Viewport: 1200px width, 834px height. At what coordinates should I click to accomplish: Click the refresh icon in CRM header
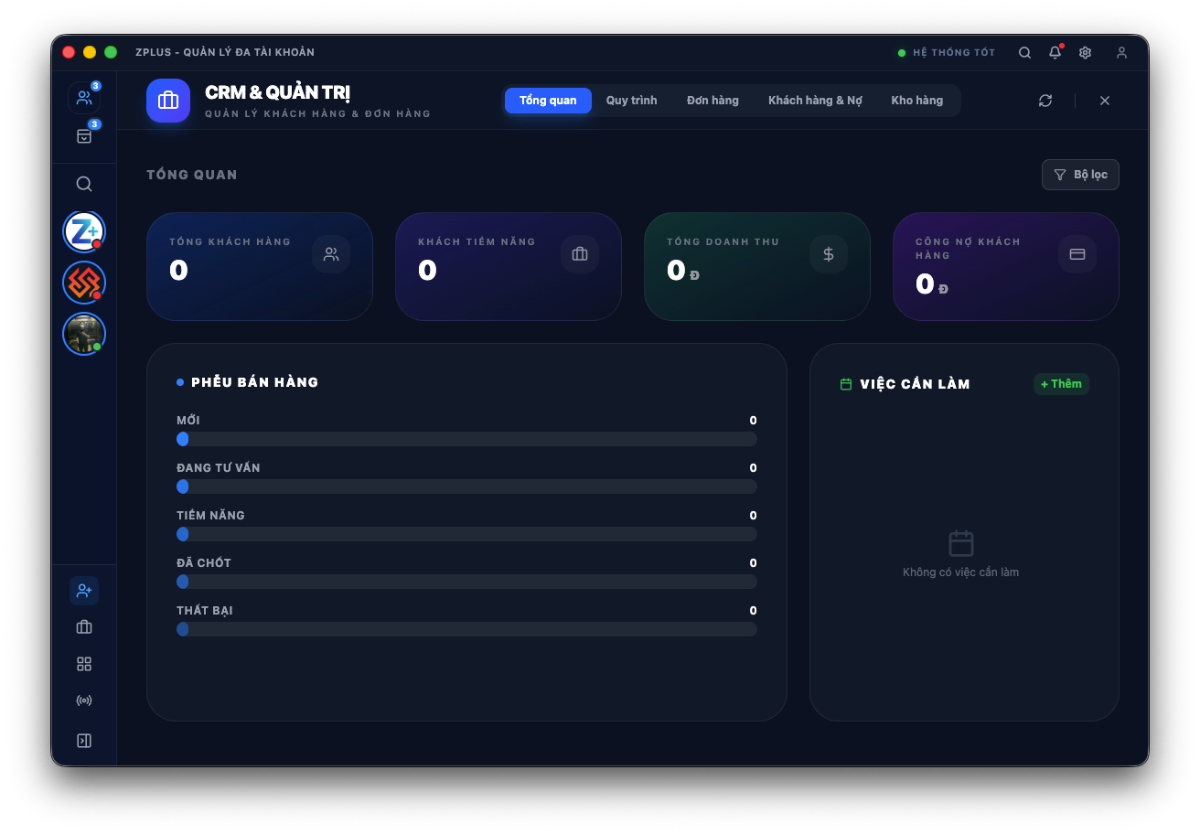click(1045, 101)
